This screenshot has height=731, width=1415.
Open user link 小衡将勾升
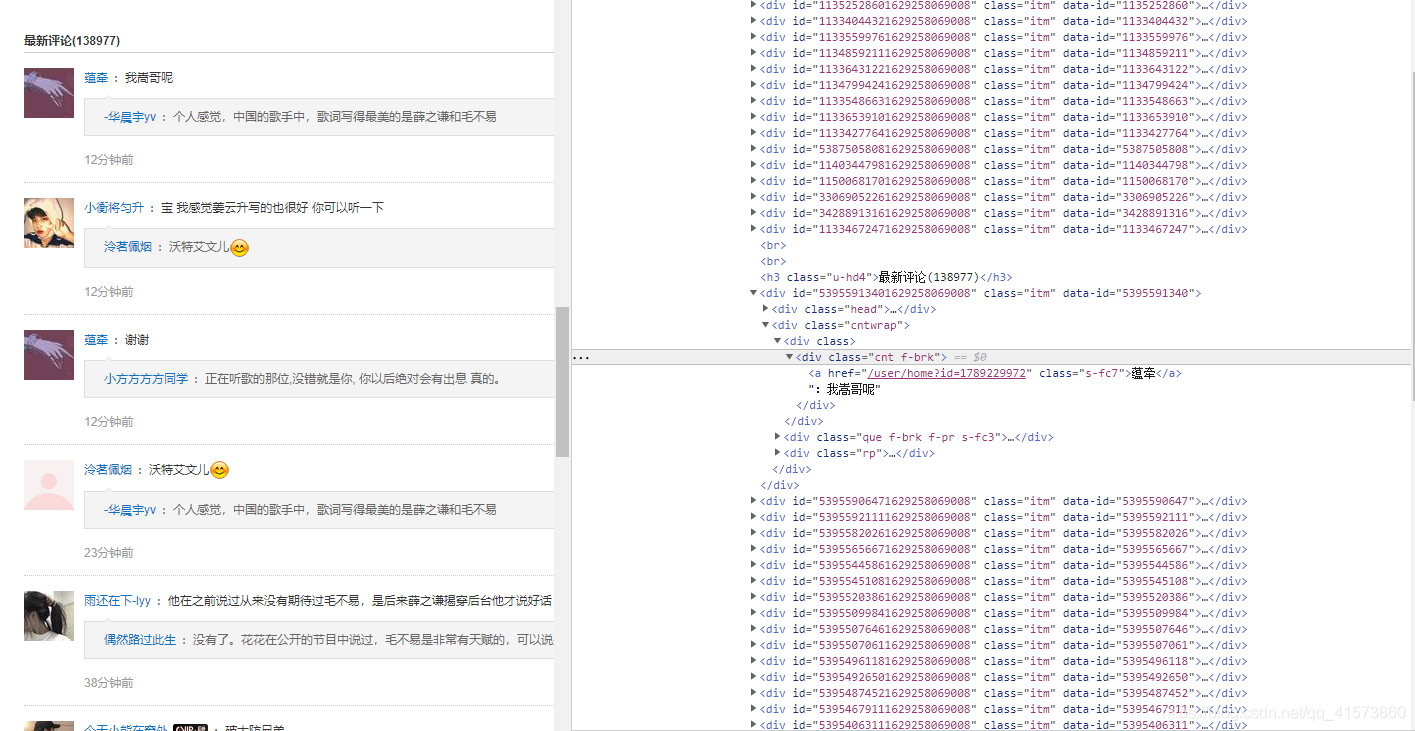pos(114,207)
